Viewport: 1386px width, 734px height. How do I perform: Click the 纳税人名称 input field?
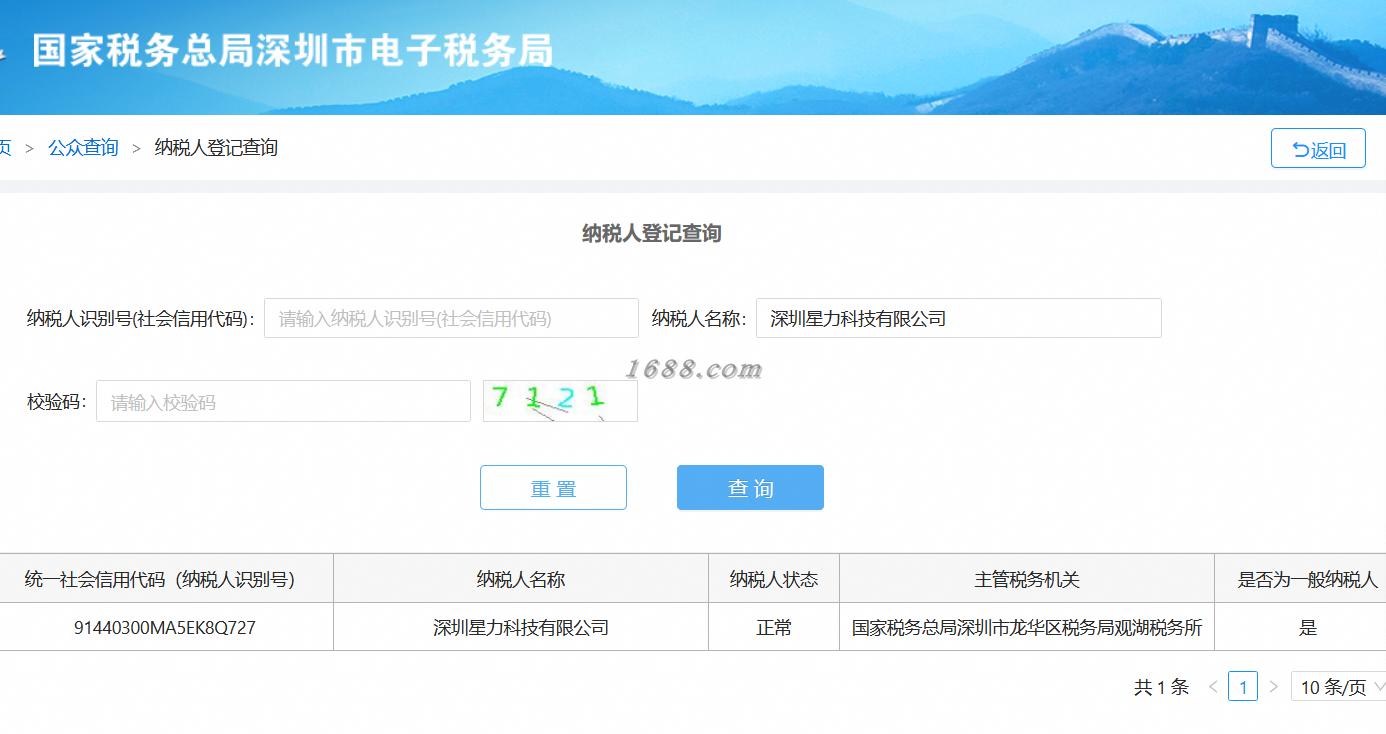(959, 318)
